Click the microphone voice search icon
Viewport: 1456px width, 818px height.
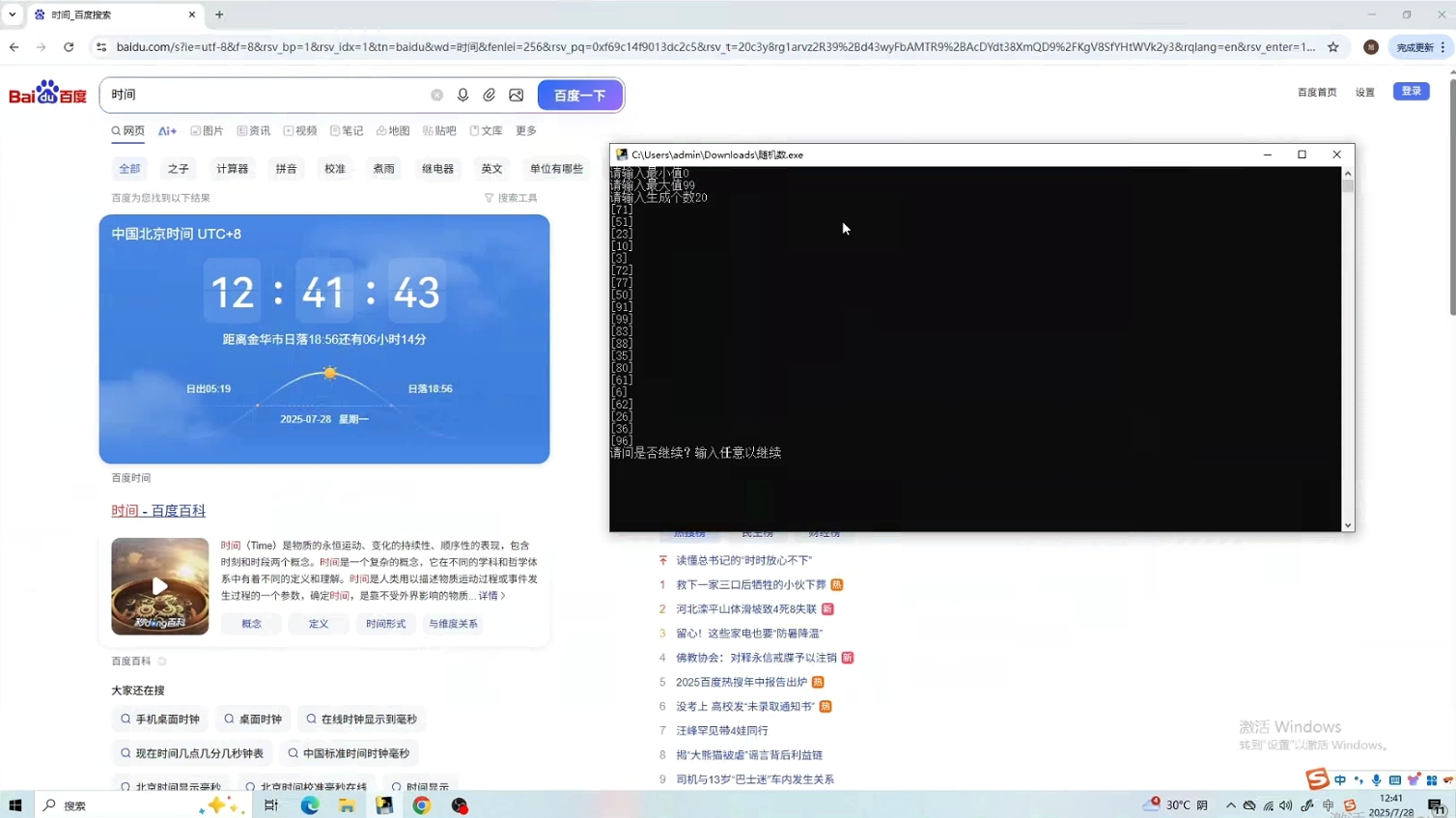click(462, 95)
